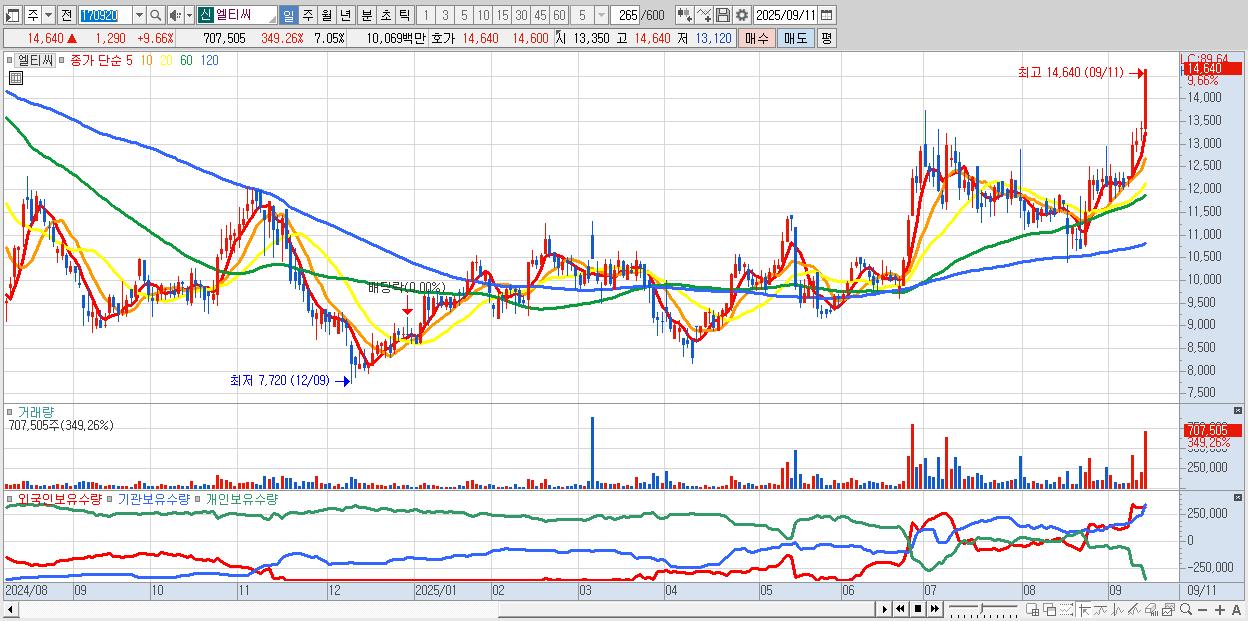Click the 'A' text tool icon
Image resolution: width=1248 pixels, height=621 pixels.
(1236, 610)
